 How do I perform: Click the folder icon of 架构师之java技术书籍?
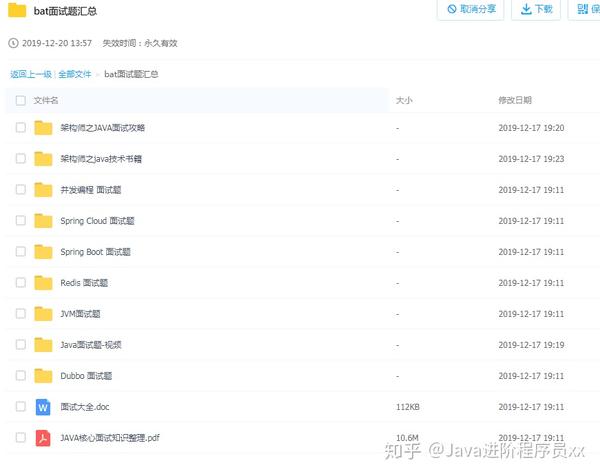point(43,159)
